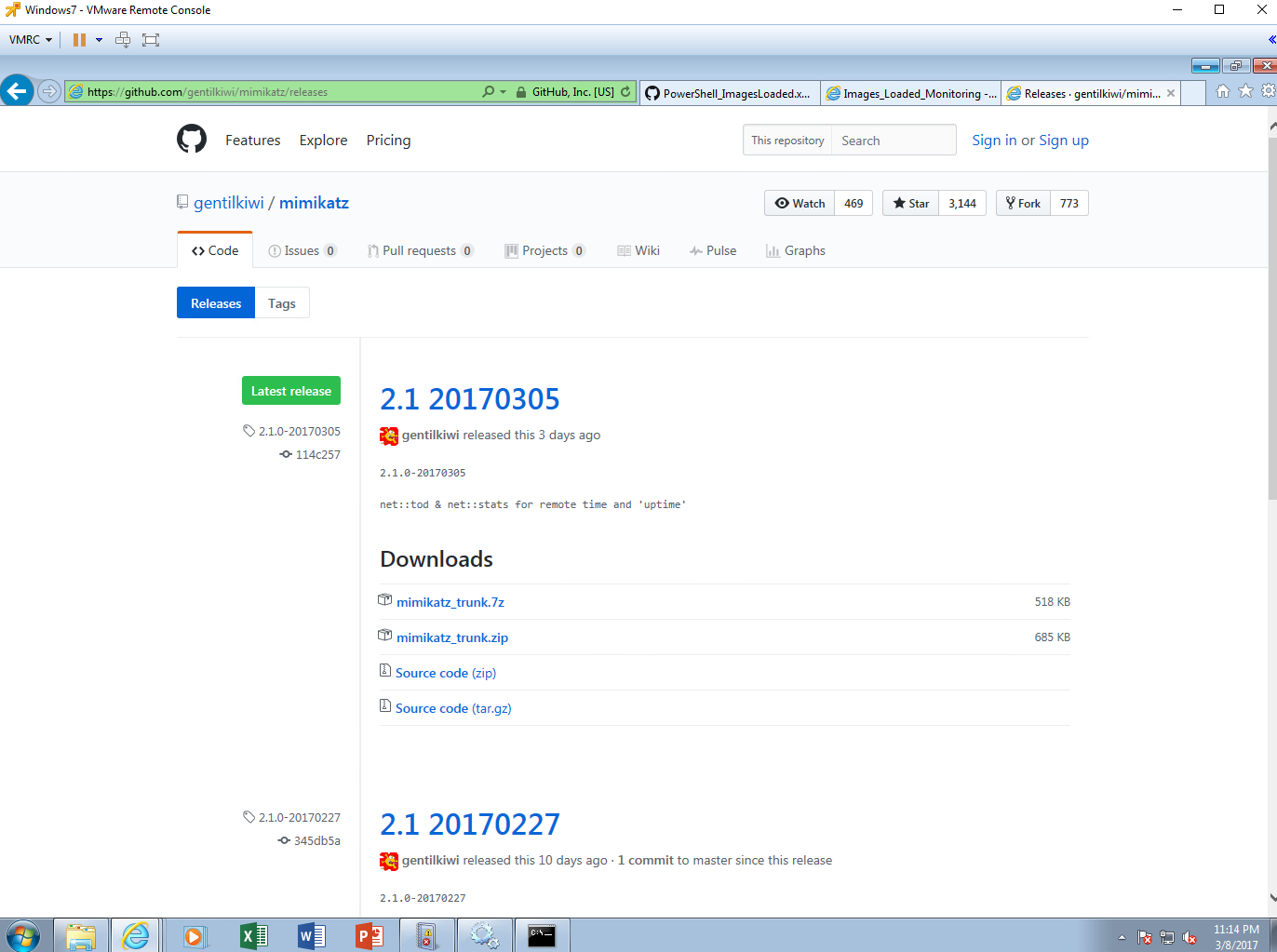
Task: Click the Internet Explorer taskbar icon
Action: 136,935
